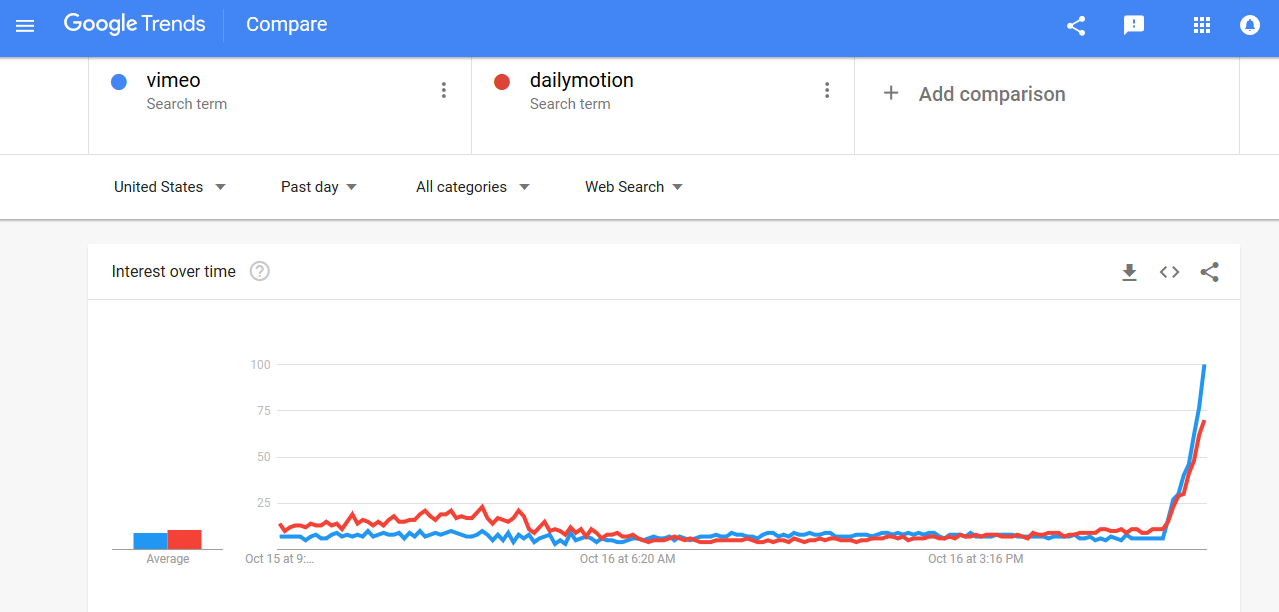This screenshot has width=1279, height=612.
Task: Click the red dailymotion average bar
Action: pyautogui.click(x=185, y=539)
